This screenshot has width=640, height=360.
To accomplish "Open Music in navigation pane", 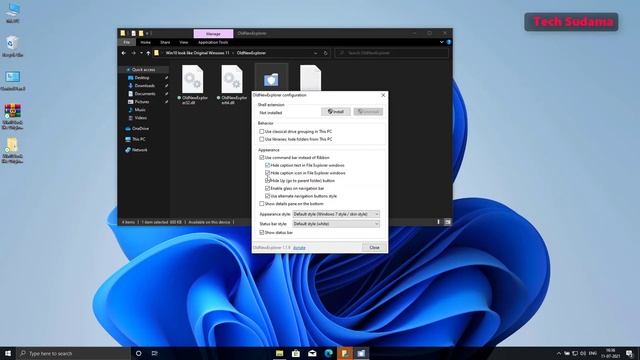I will click(x=140, y=110).
